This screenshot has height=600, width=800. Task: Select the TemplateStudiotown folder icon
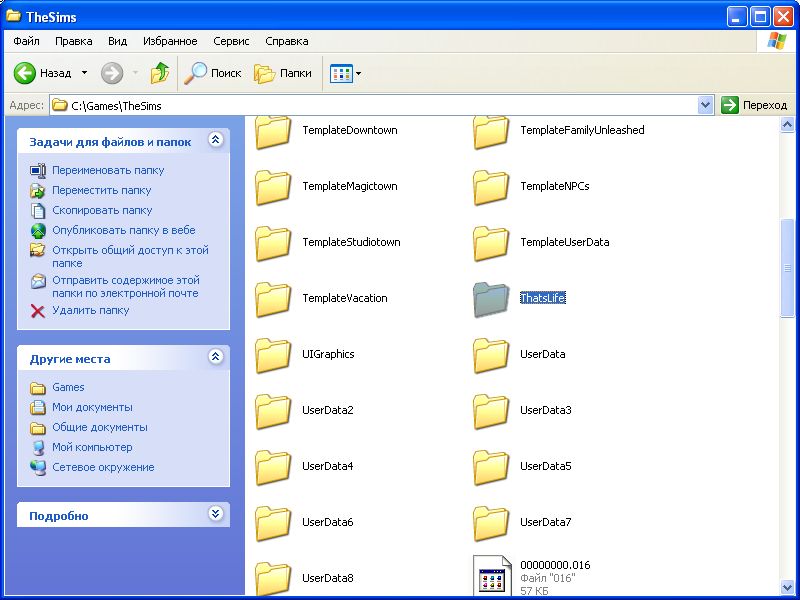tap(273, 243)
